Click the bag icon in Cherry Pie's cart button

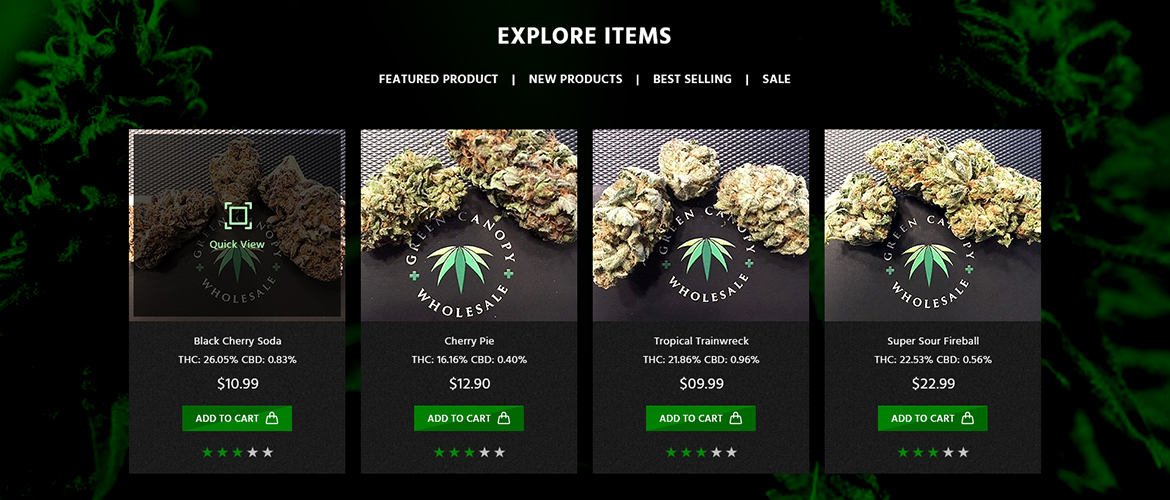(x=504, y=418)
